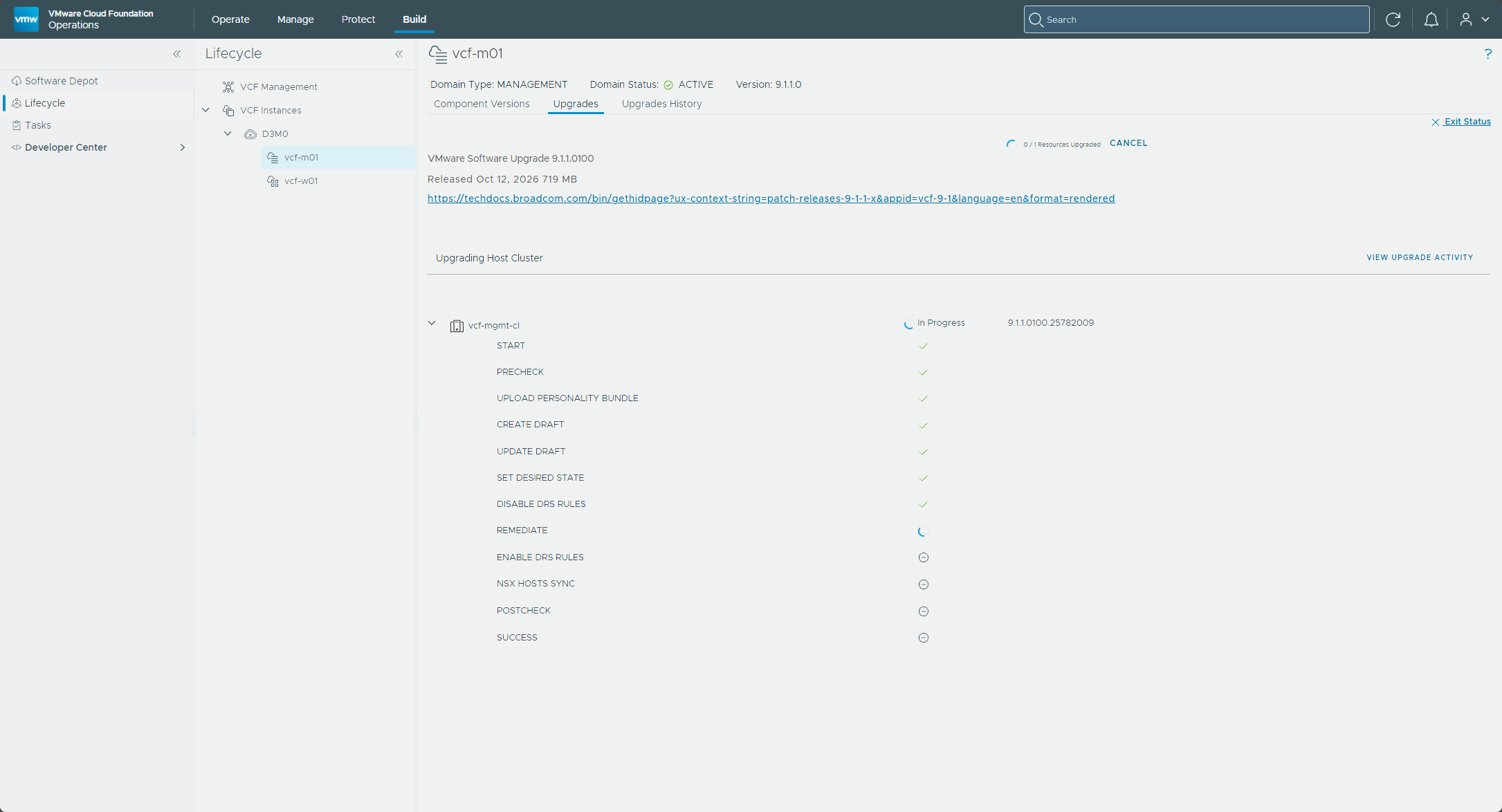Screen dimensions: 1502x812
Task: Select the Upgrades tab
Action: [x=576, y=104]
